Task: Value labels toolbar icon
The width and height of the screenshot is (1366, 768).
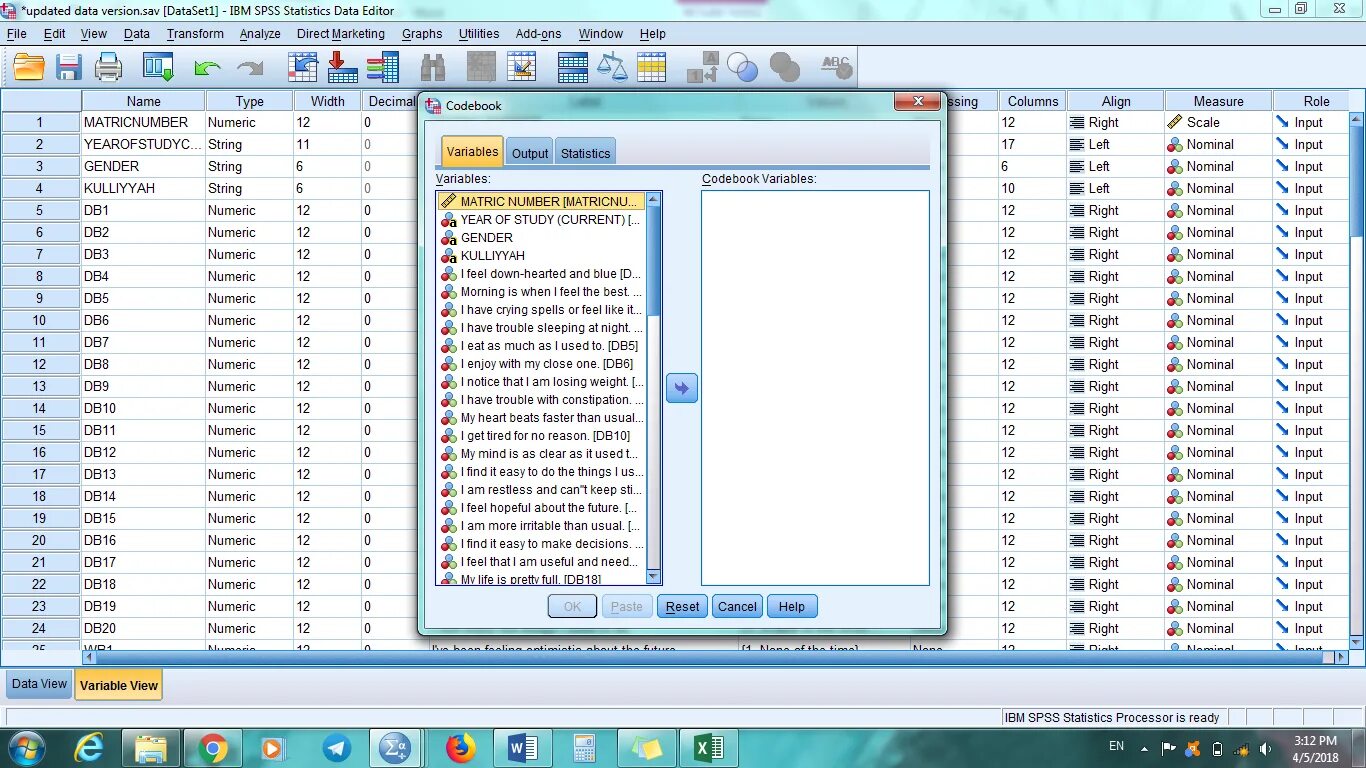Action: [x=703, y=67]
